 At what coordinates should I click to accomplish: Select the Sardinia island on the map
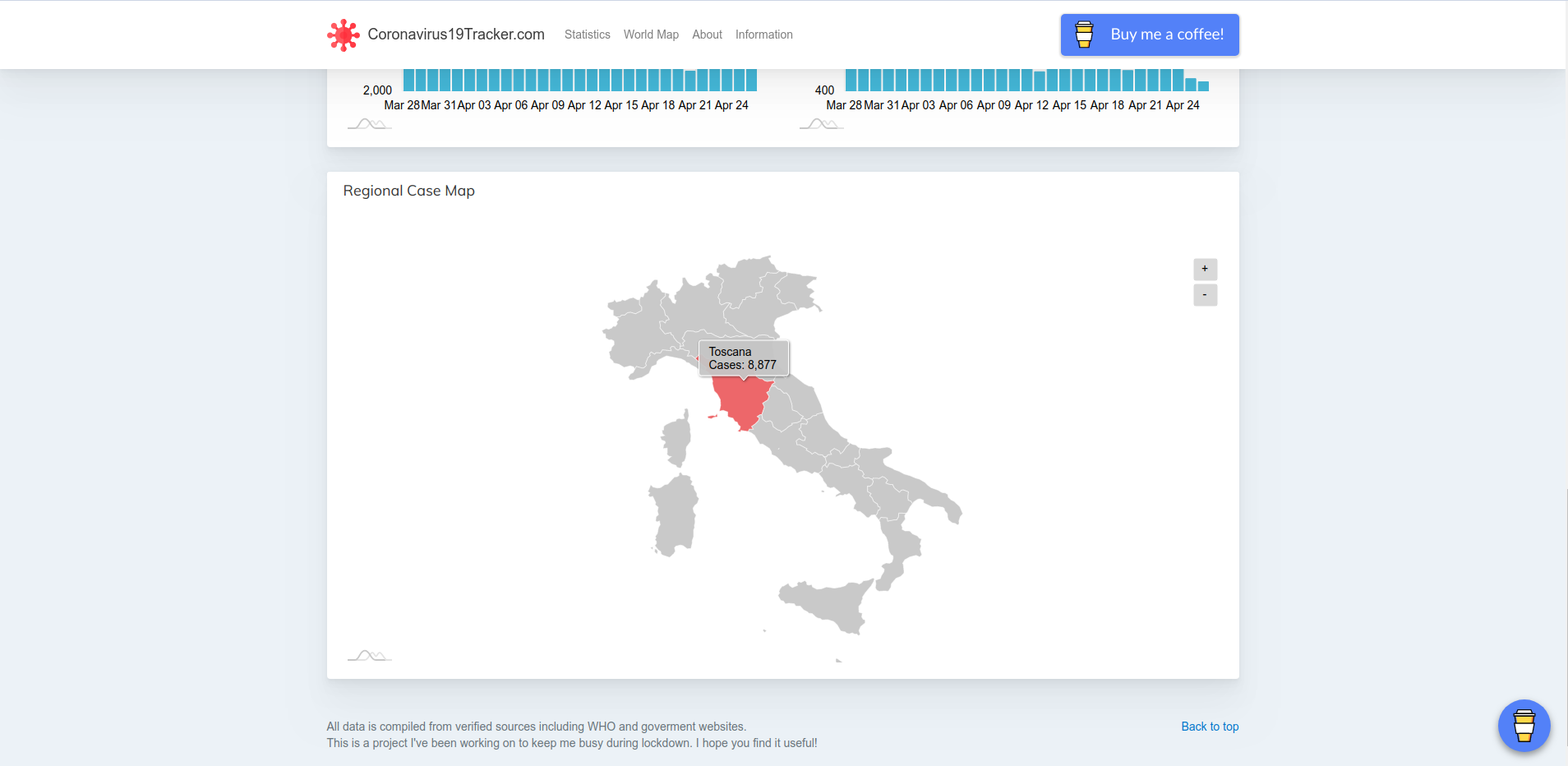point(675,515)
